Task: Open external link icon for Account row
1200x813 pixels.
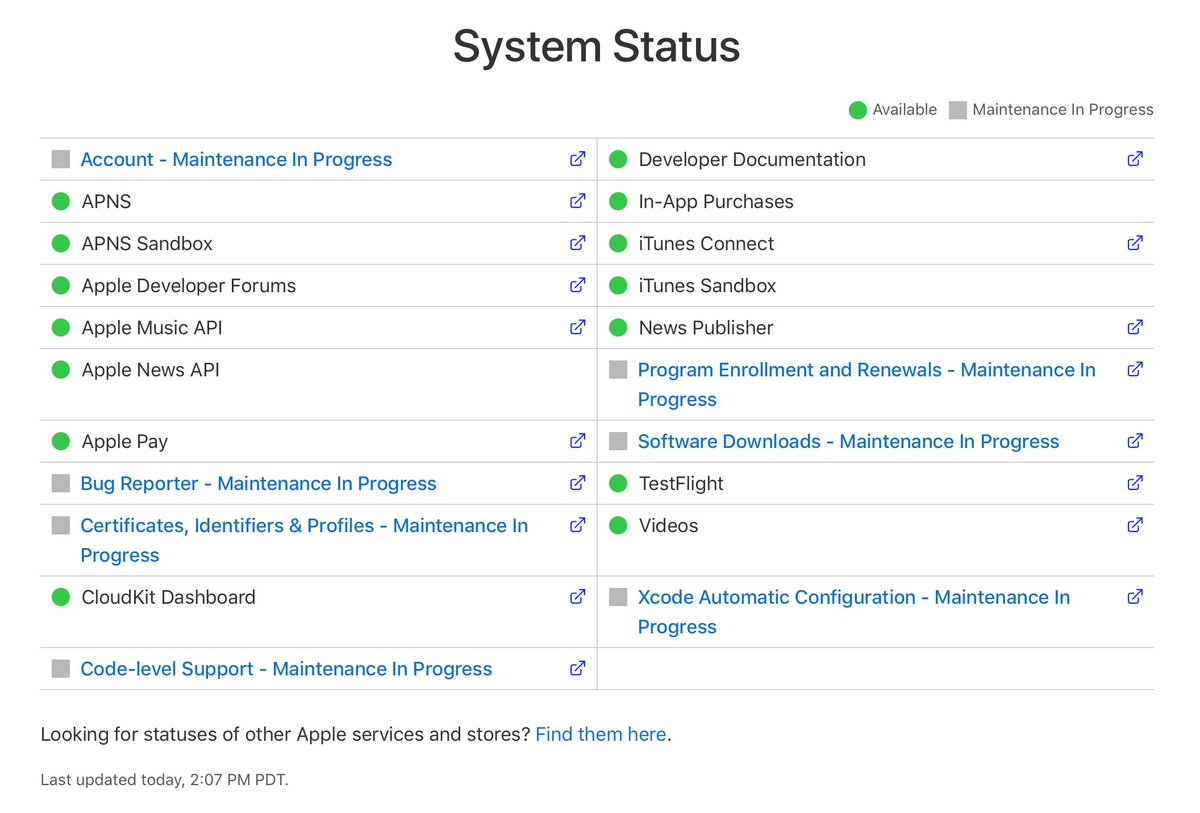Action: pyautogui.click(x=578, y=159)
